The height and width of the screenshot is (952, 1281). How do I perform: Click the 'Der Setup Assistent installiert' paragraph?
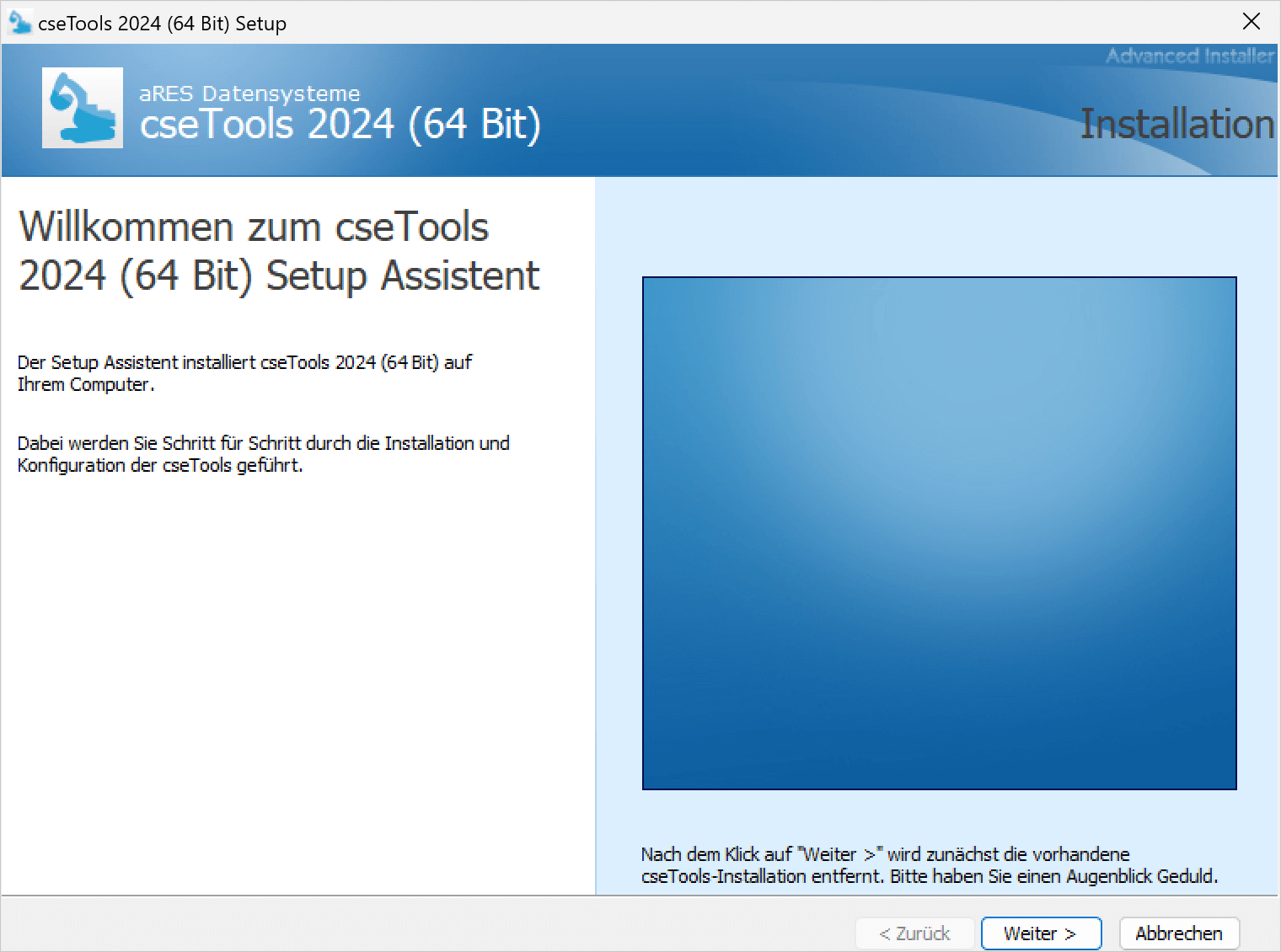pos(244,373)
